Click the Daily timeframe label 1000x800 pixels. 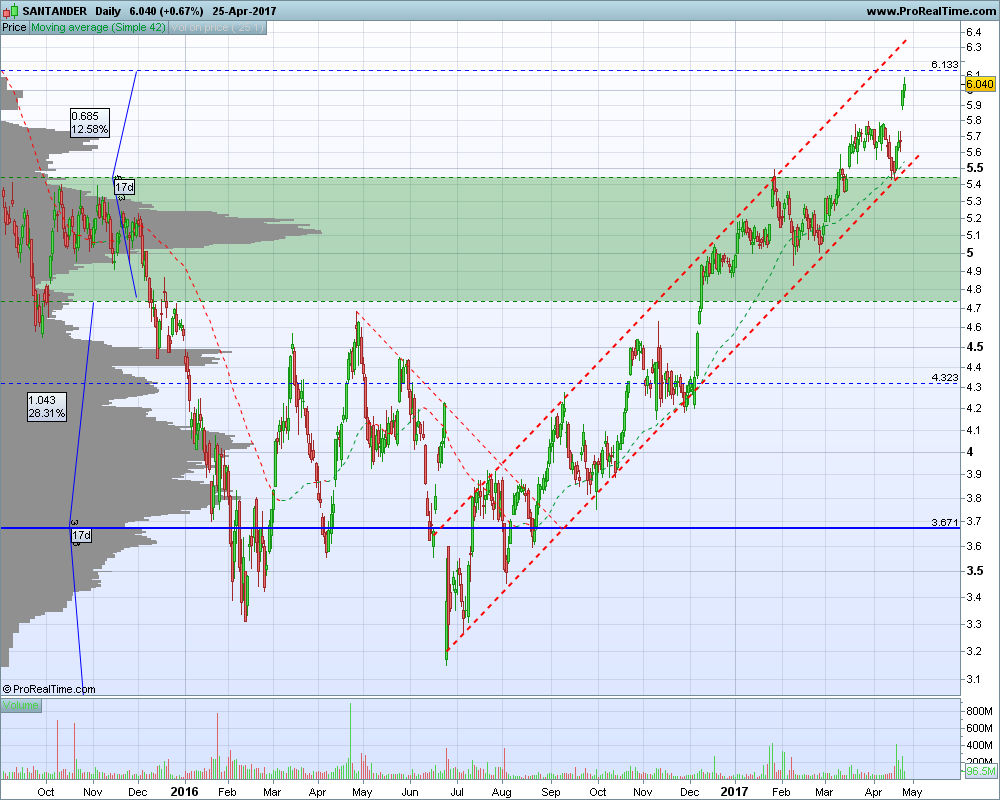[108, 11]
